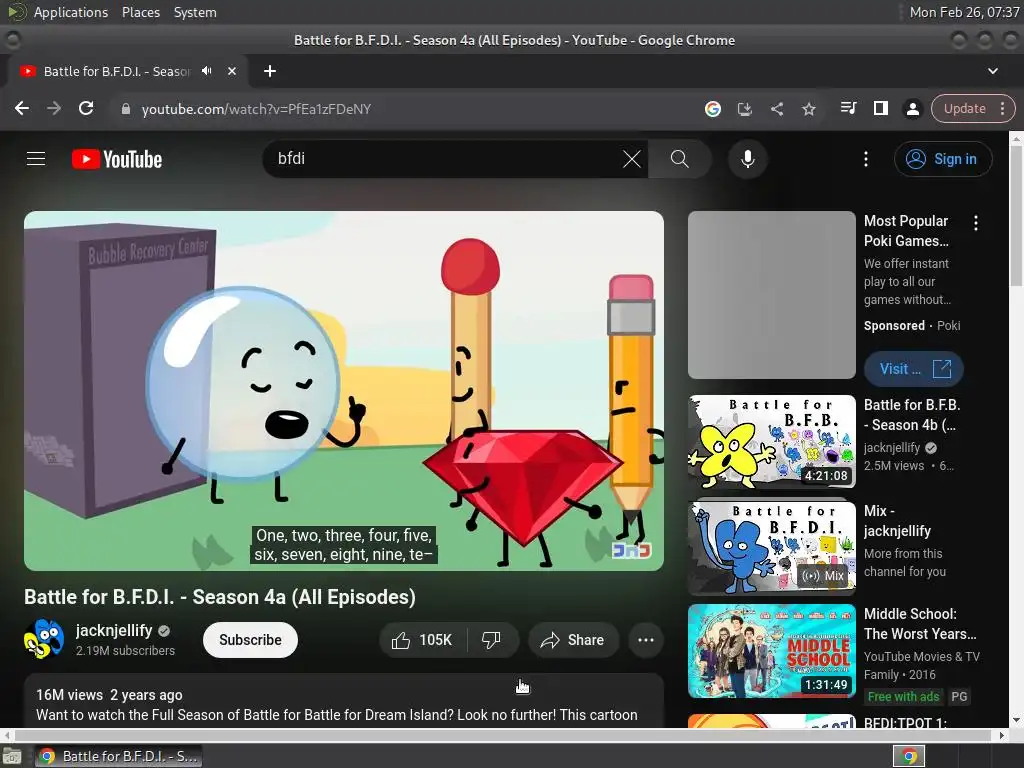This screenshot has width=1024, height=768.
Task: Open a new tab with the plus
Action: click(x=270, y=71)
